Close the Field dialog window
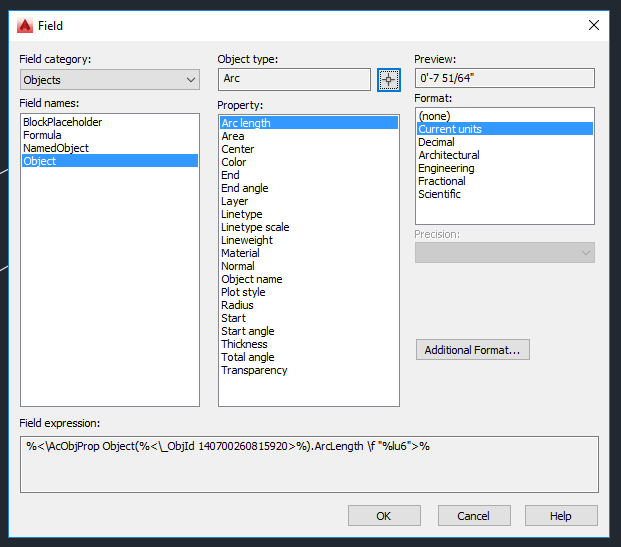621x547 pixels. (594, 25)
